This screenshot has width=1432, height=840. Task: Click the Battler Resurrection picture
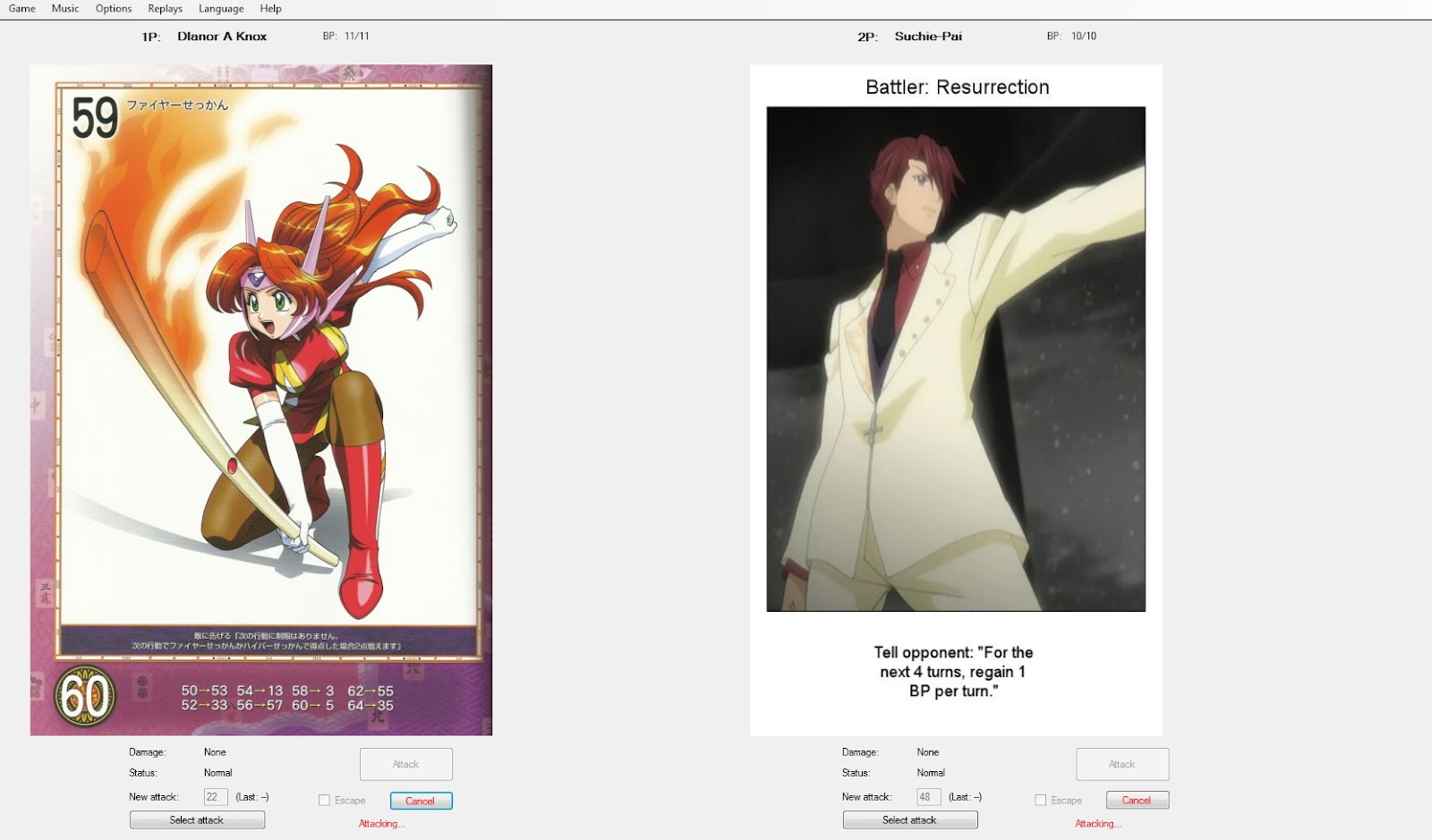(x=956, y=359)
